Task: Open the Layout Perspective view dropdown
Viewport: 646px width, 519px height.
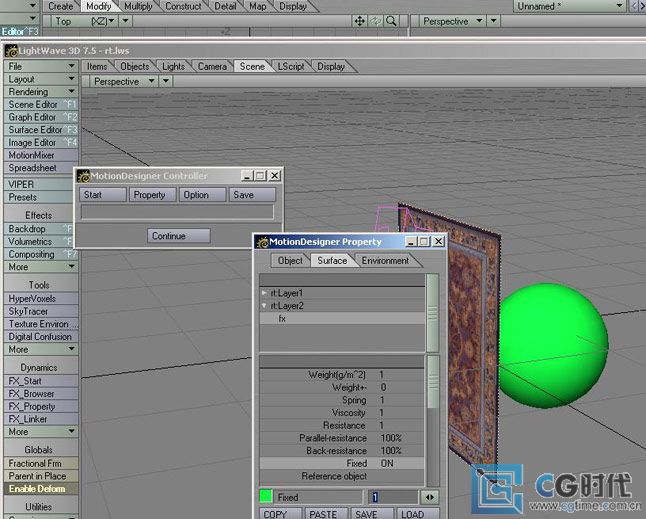Action: [124, 82]
